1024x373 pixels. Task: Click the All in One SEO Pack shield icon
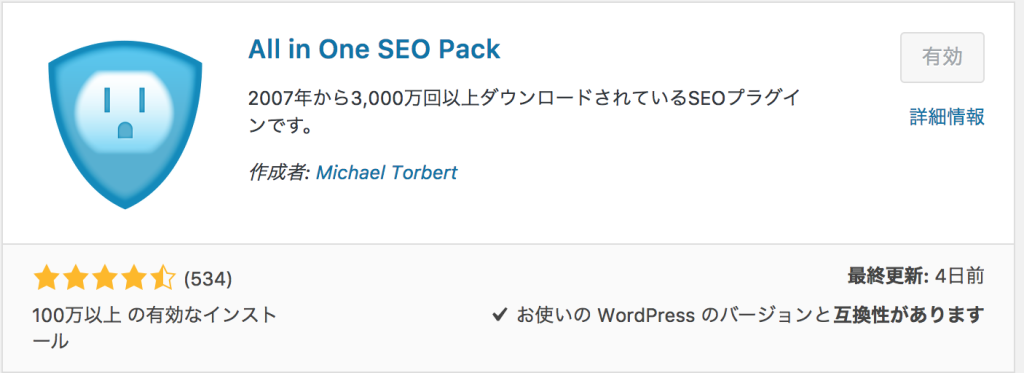[125, 123]
